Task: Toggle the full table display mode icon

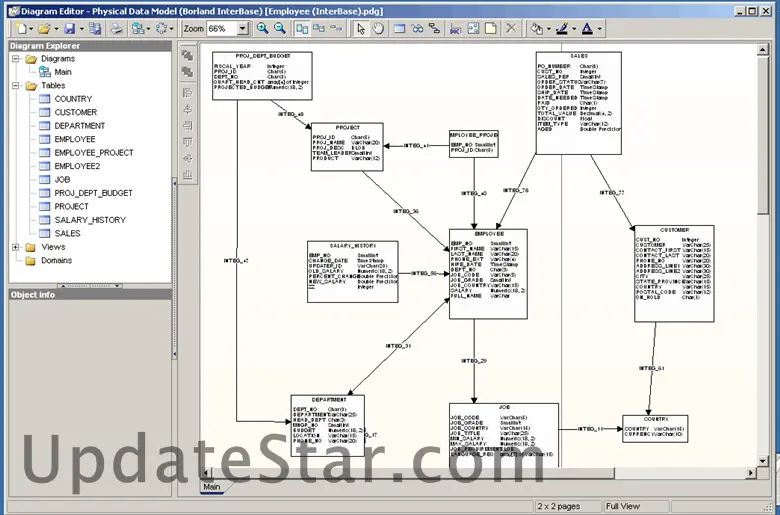Action: [x=302, y=28]
